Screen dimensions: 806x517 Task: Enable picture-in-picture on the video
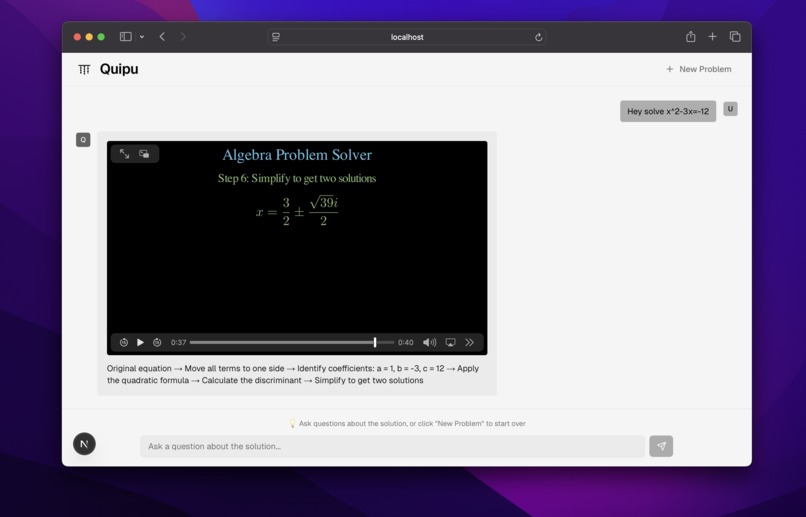click(144, 154)
